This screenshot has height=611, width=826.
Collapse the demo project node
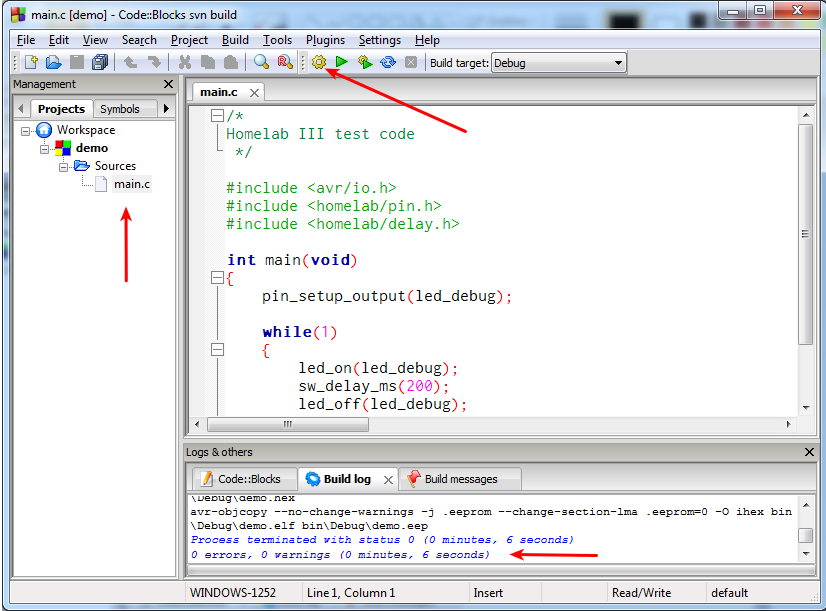pos(43,147)
